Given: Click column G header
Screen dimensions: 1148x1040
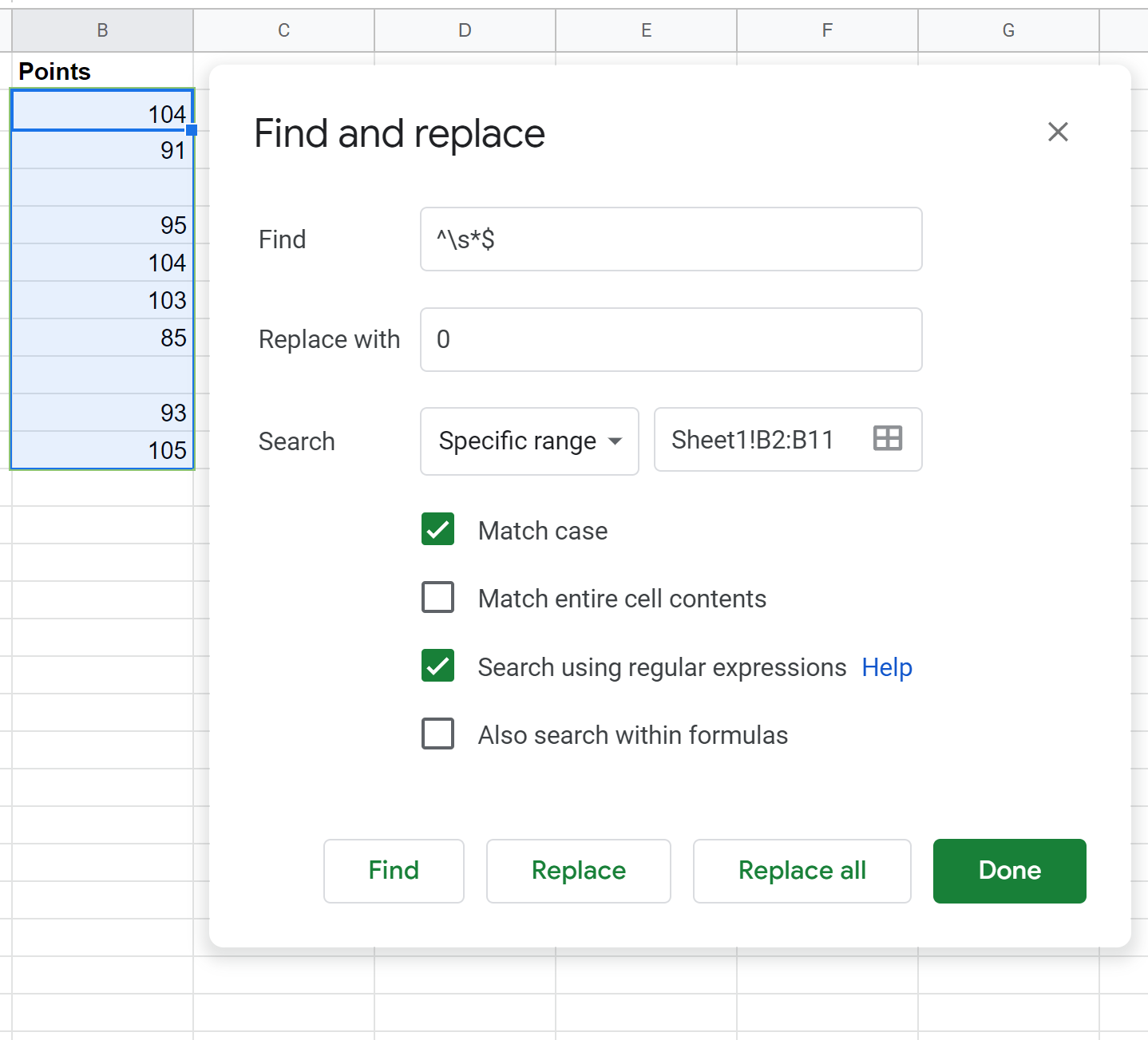Looking at the screenshot, I should (1008, 30).
